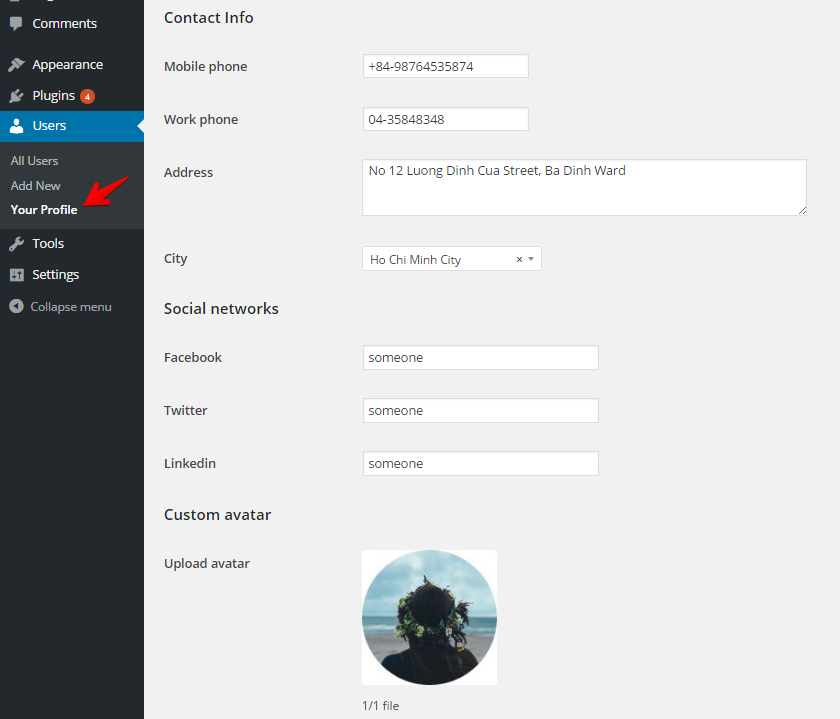The image size is (840, 719).
Task: Click the Tools wrench icon
Action: [x=17, y=244]
